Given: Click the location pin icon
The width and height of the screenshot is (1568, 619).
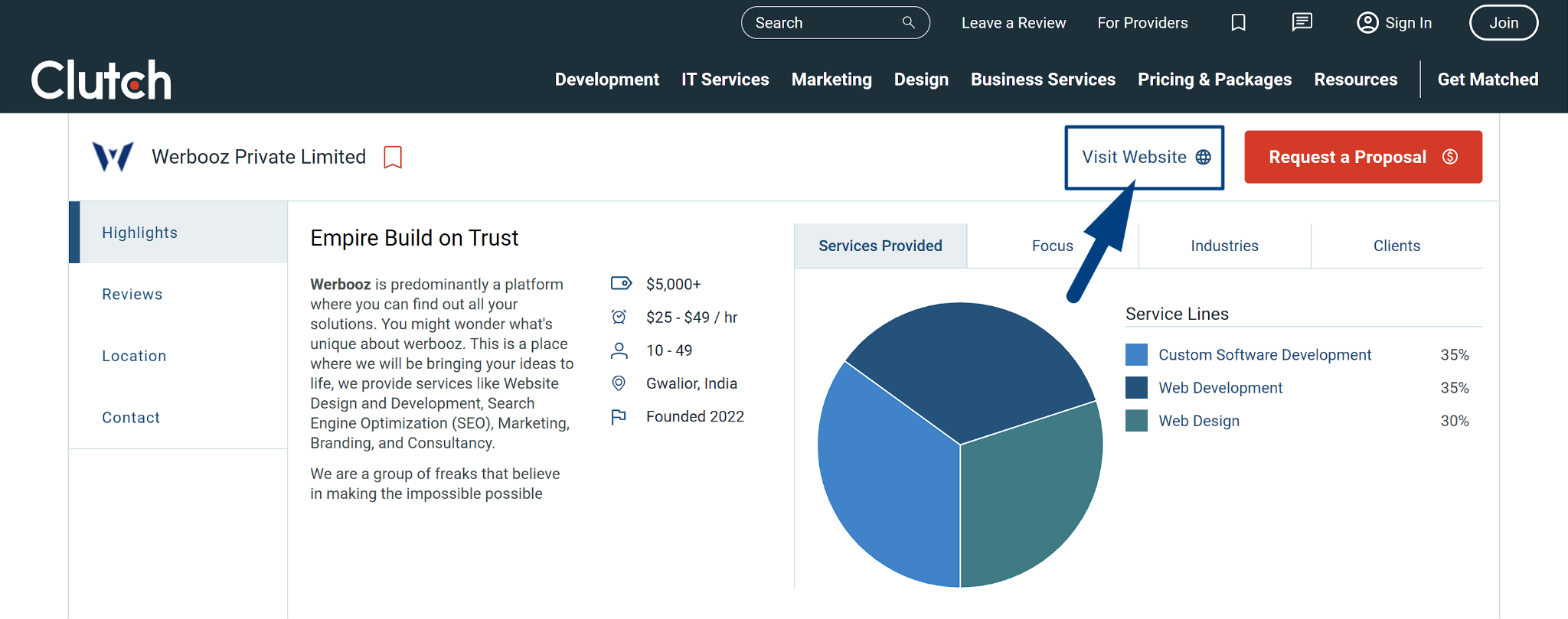Looking at the screenshot, I should 619,383.
